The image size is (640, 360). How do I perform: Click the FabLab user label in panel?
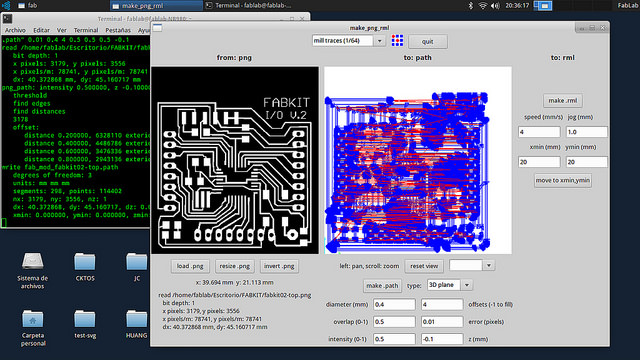coord(628,5)
